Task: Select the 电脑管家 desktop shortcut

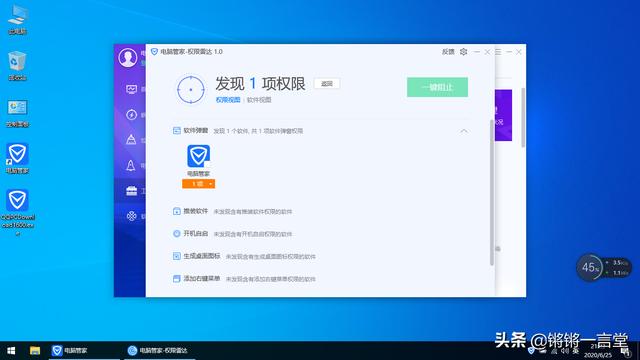Action: [x=17, y=158]
